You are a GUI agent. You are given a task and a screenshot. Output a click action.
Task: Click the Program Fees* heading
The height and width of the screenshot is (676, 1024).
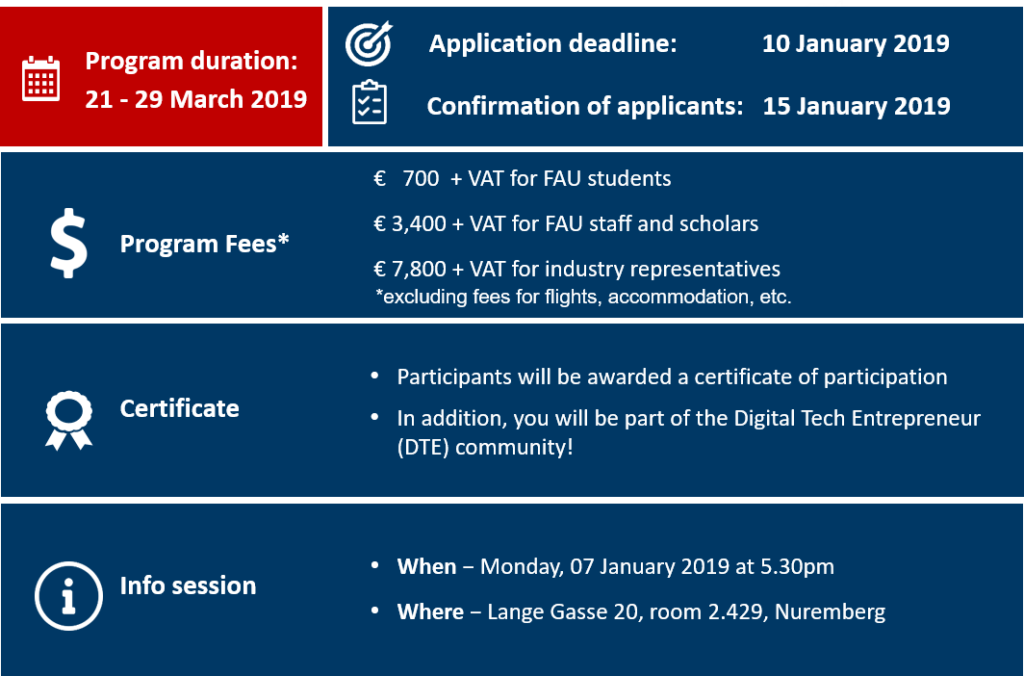pyautogui.click(x=204, y=243)
